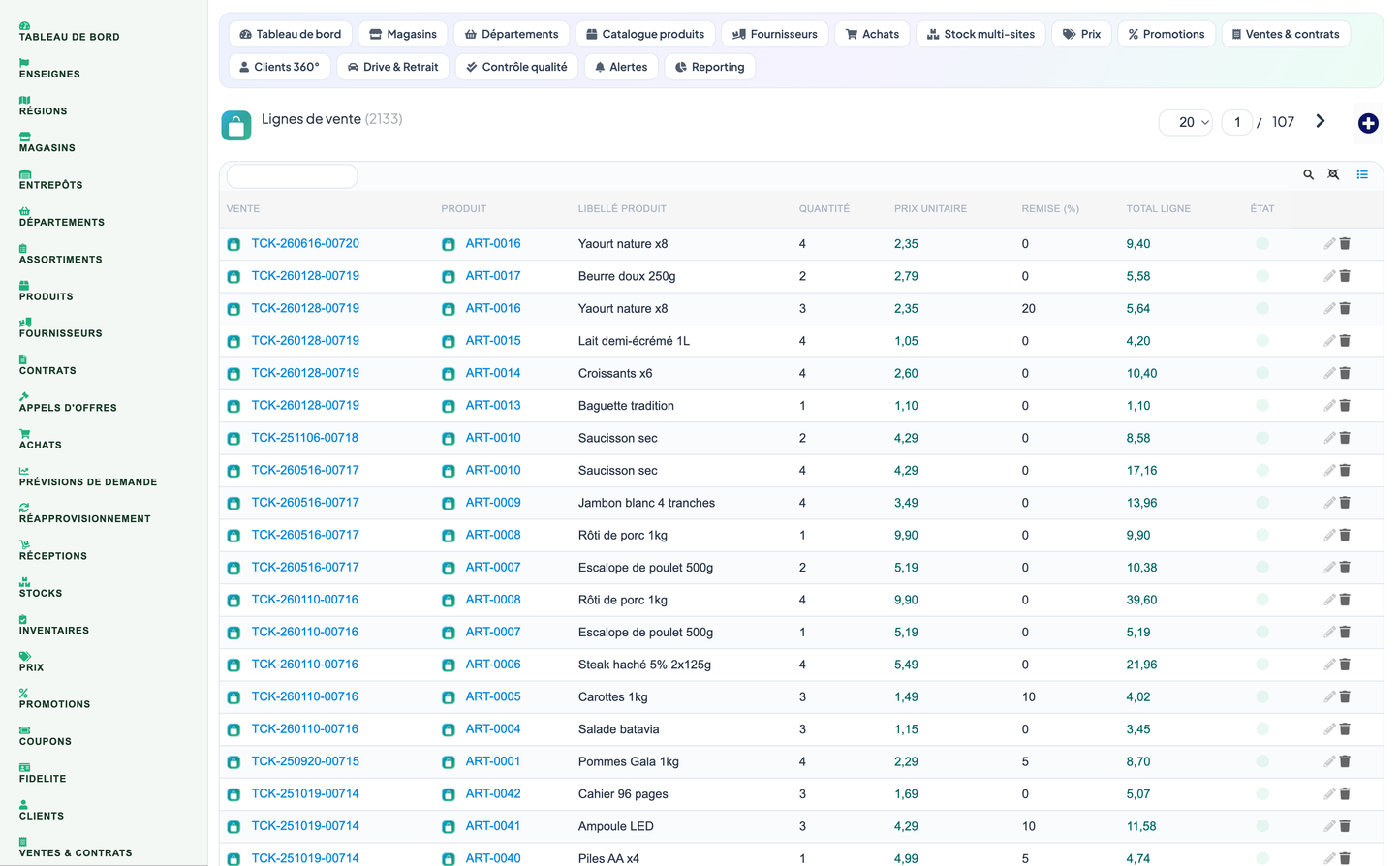Click the blue add new line button
Viewport: 1400px width, 866px height.
click(x=1368, y=123)
